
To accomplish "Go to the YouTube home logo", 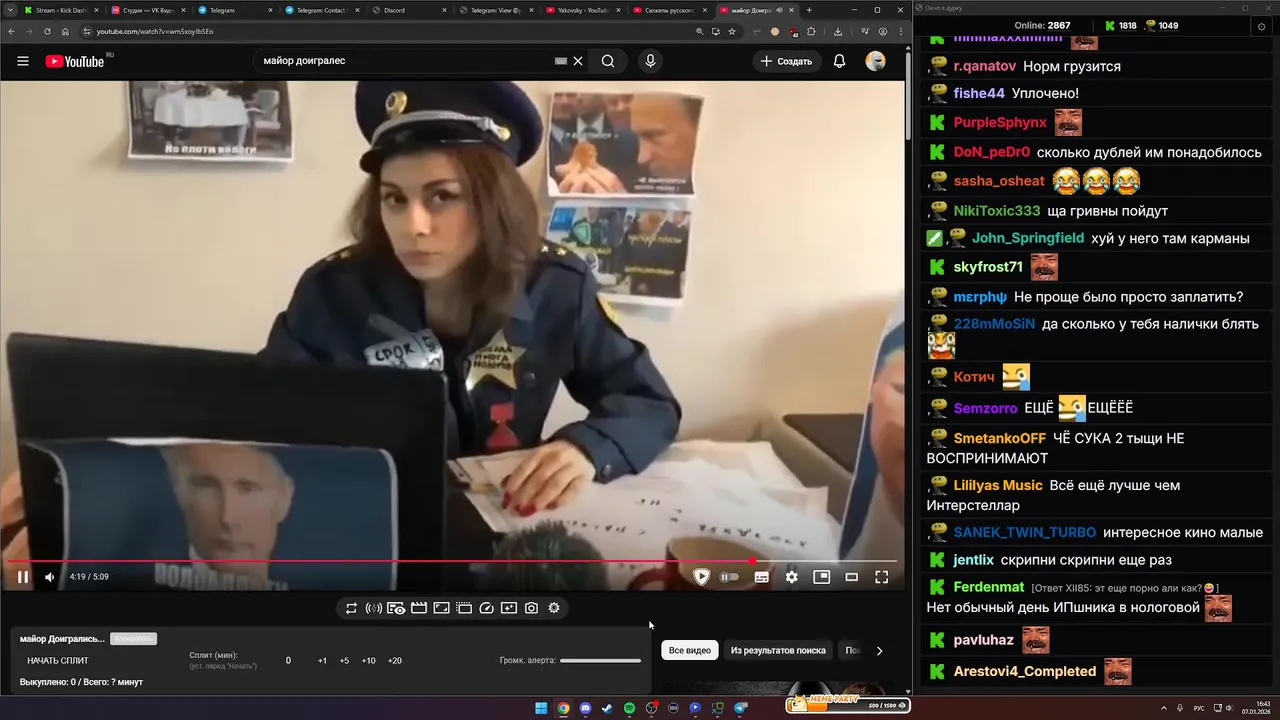I will pos(75,61).
